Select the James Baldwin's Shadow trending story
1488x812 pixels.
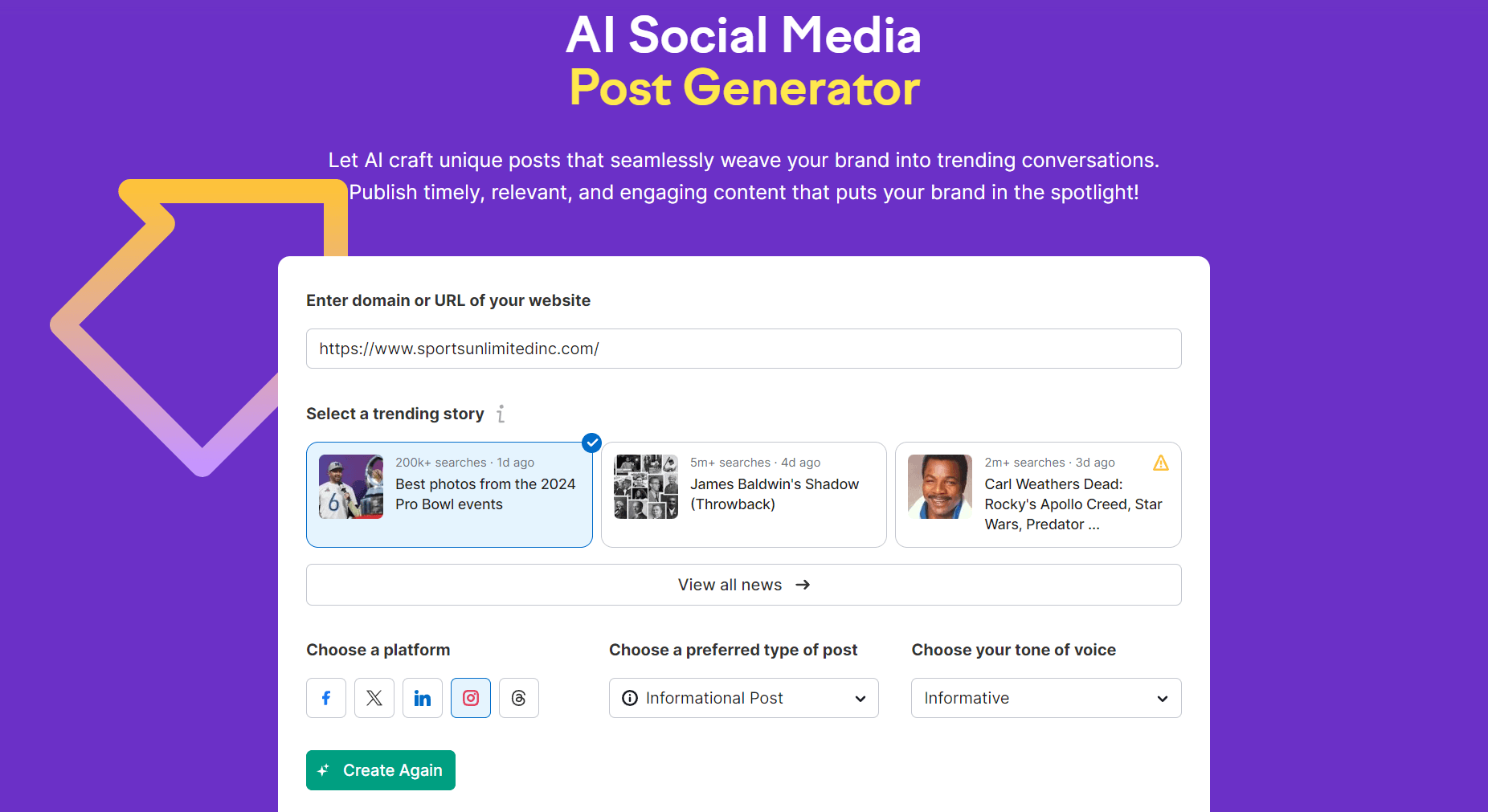[743, 495]
